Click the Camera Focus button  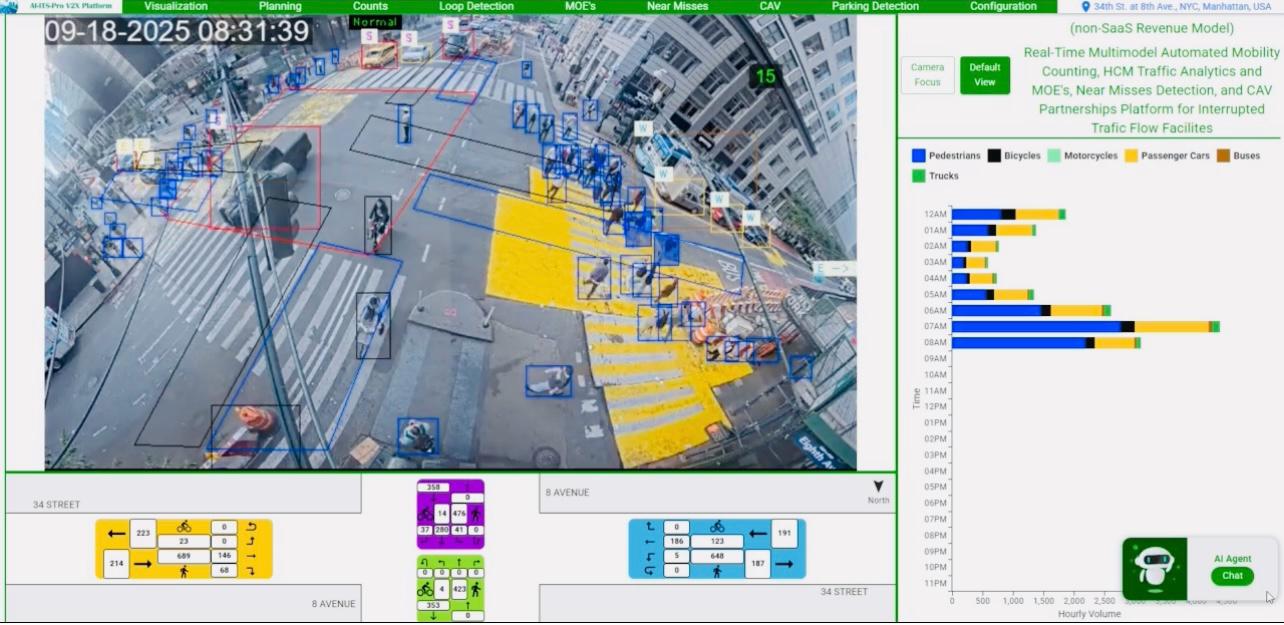click(926, 74)
